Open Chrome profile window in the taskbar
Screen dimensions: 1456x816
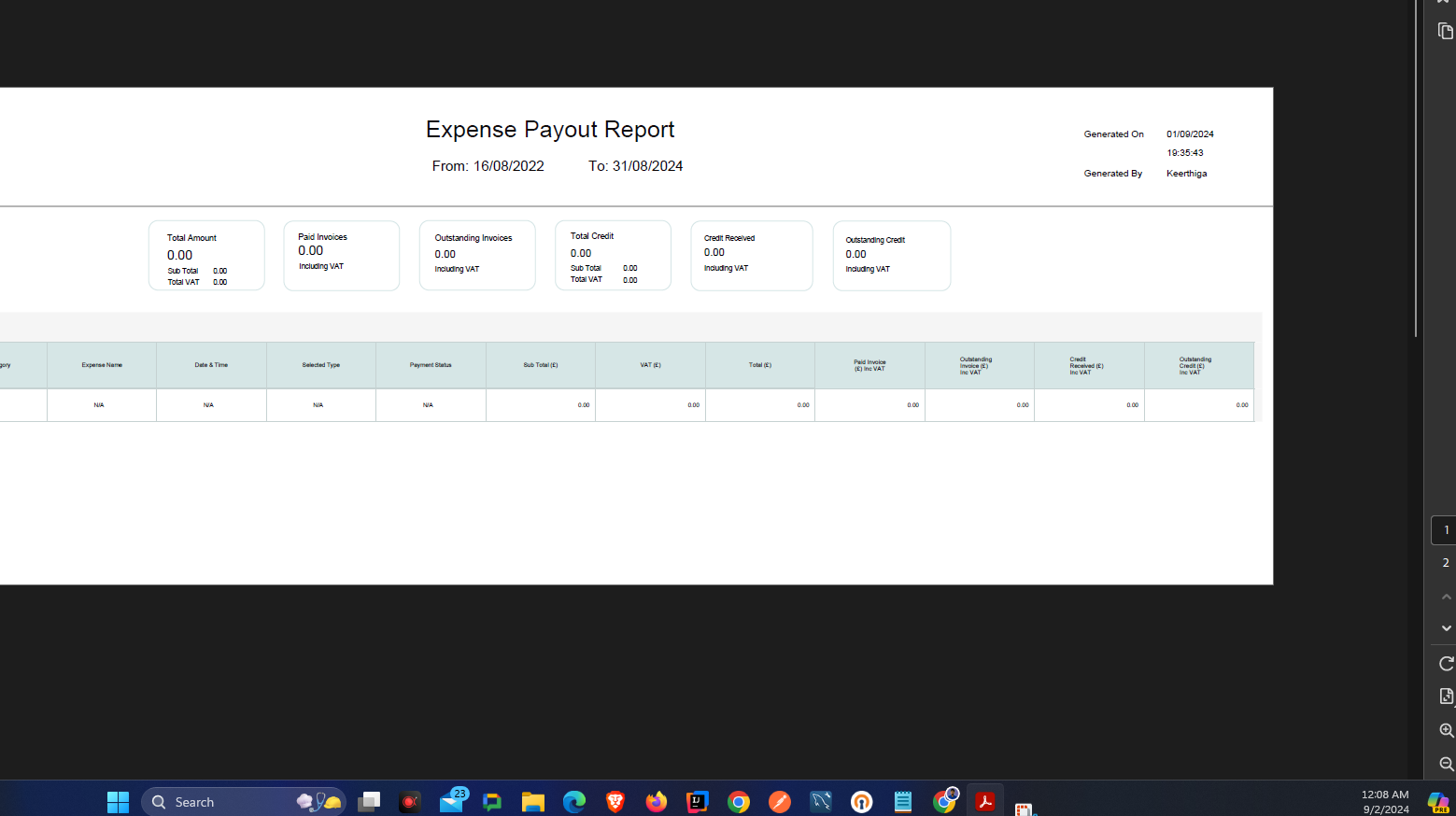pyautogui.click(x=944, y=801)
